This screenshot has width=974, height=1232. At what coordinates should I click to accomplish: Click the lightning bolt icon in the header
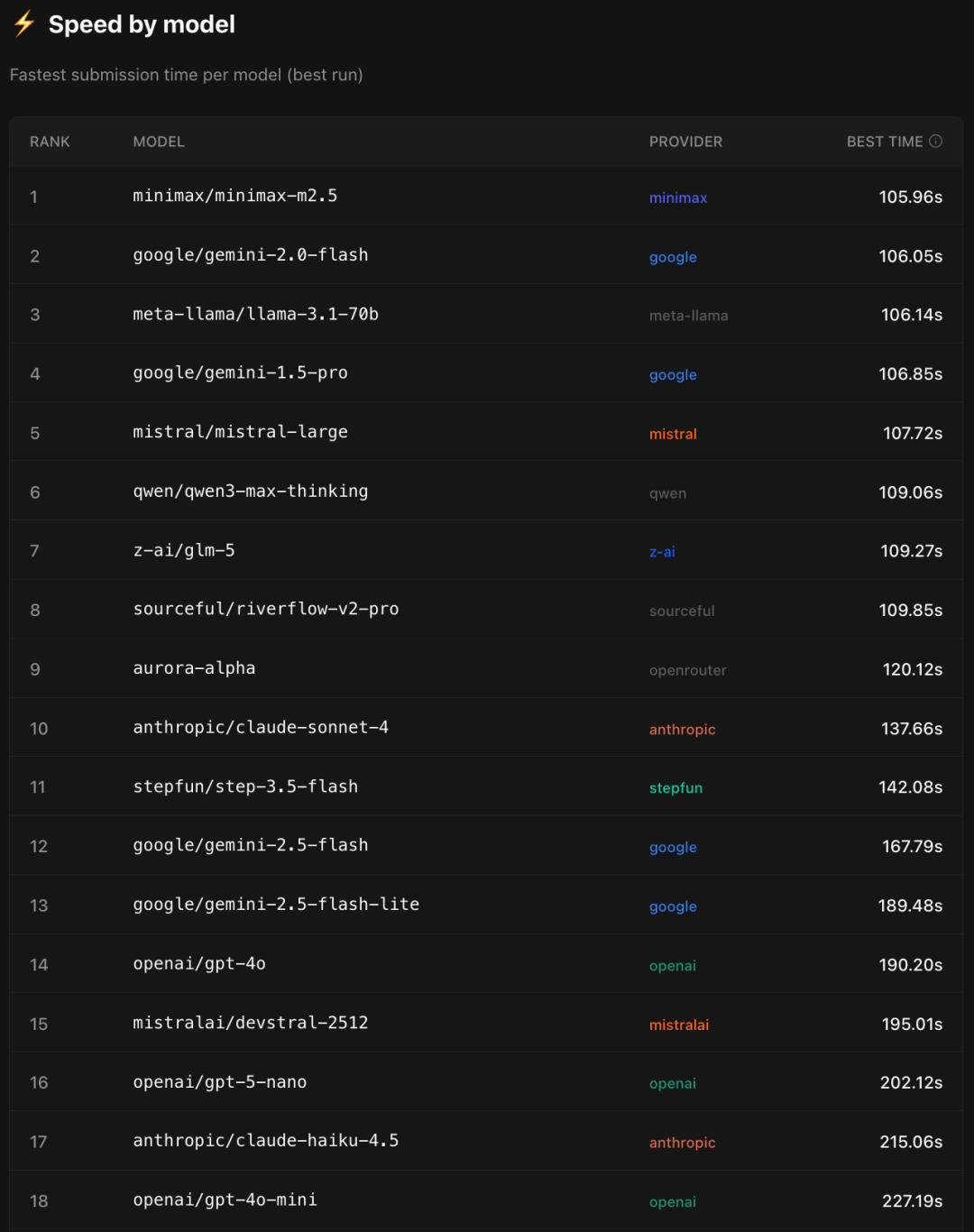tap(23, 24)
